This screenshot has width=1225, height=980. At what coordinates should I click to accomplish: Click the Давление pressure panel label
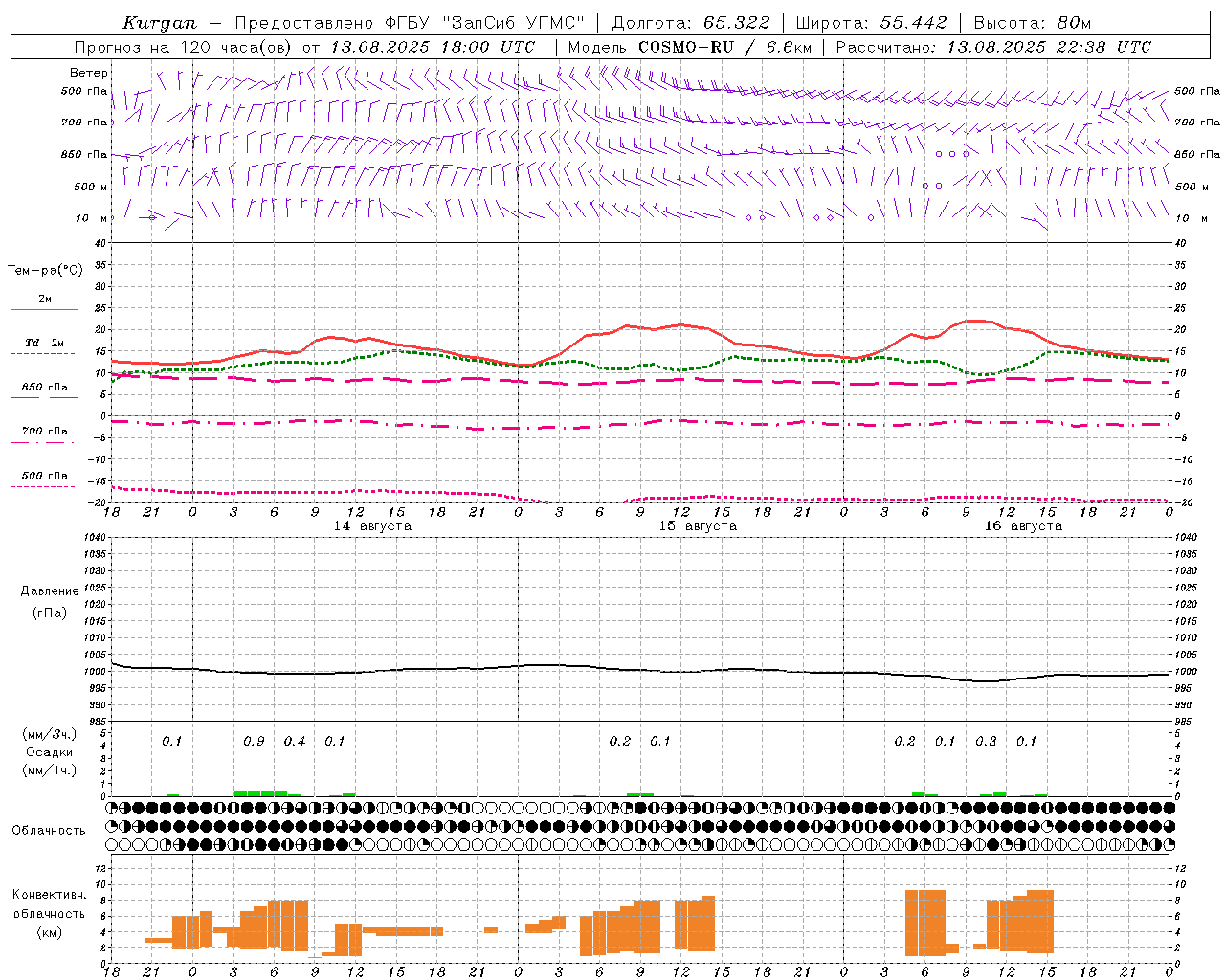tap(49, 591)
